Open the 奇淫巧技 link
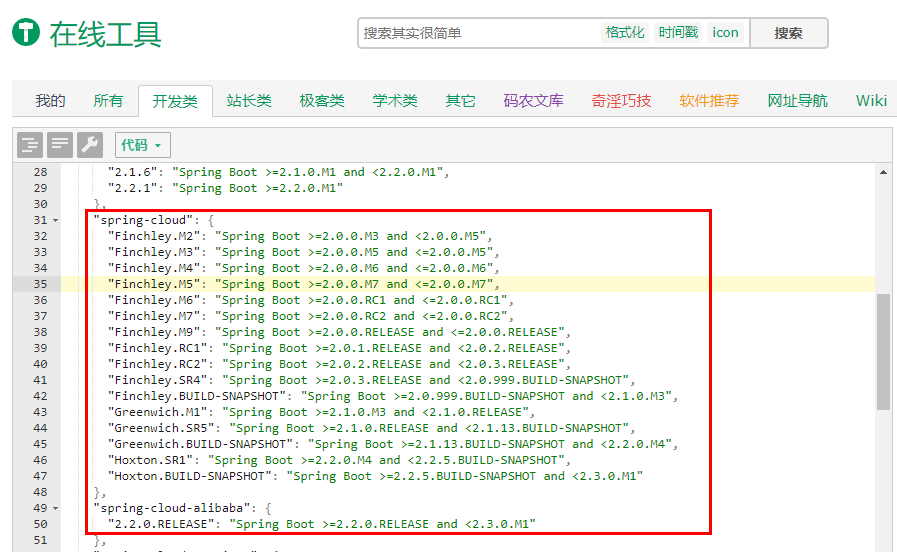897x552 pixels. click(x=621, y=101)
